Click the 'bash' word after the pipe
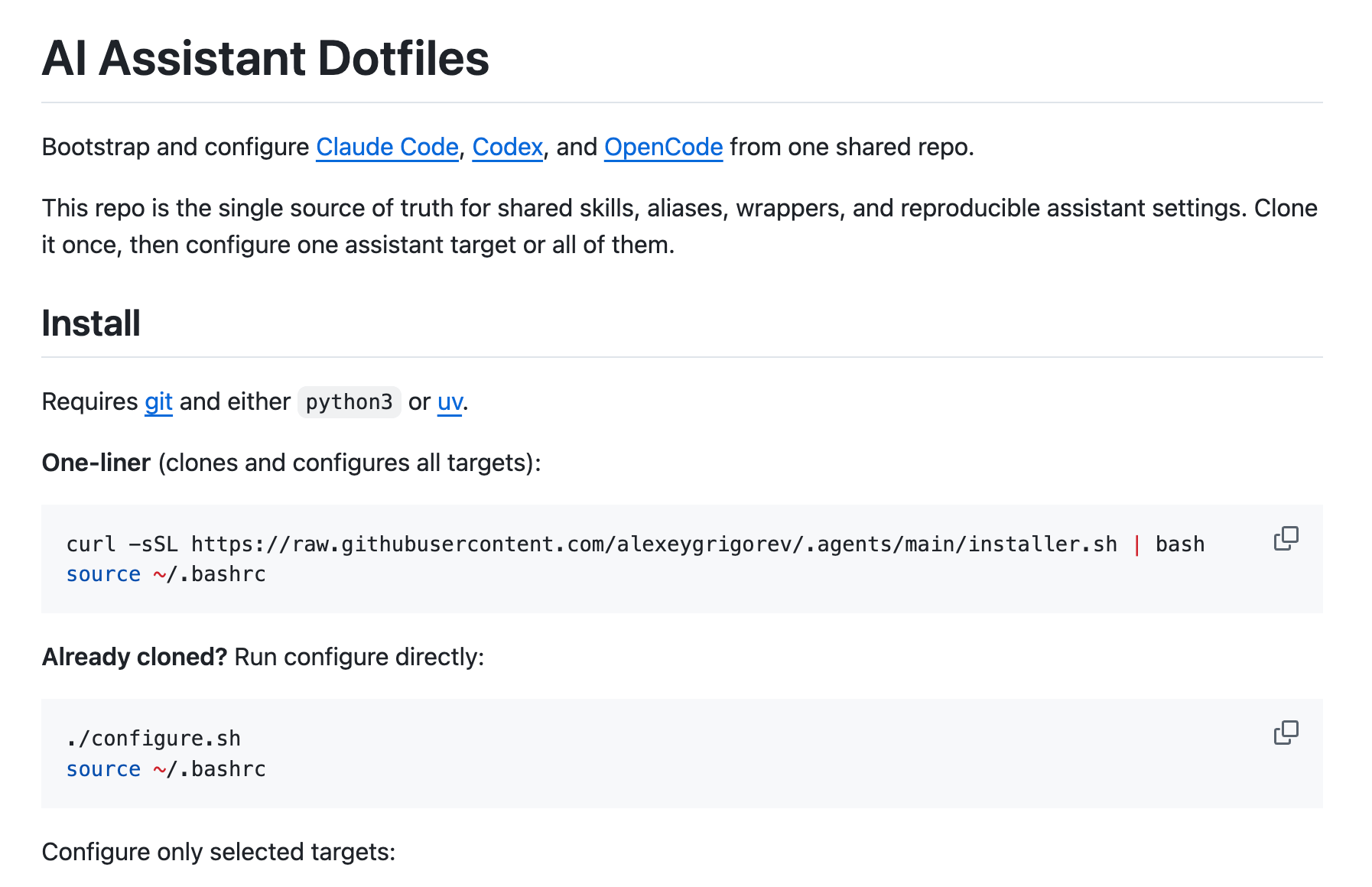The width and height of the screenshot is (1372, 887). pos(1180,544)
